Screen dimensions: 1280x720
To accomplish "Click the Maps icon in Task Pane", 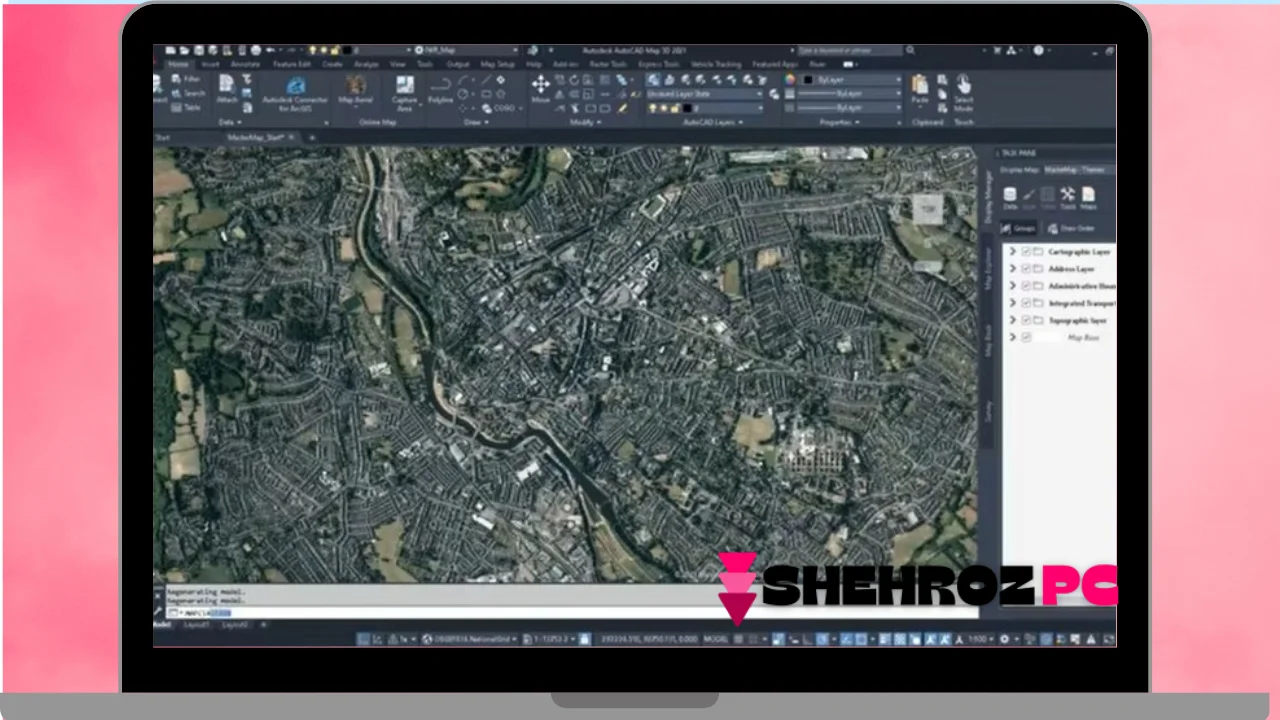I will pos(1088,198).
